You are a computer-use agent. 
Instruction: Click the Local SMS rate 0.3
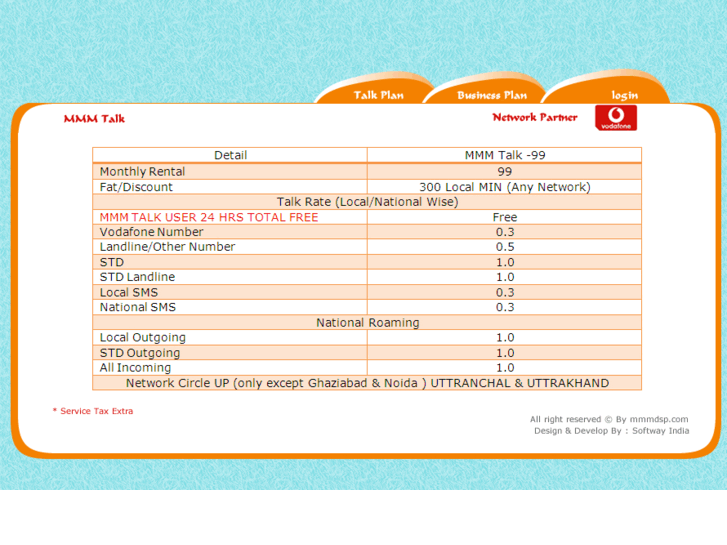click(505, 292)
